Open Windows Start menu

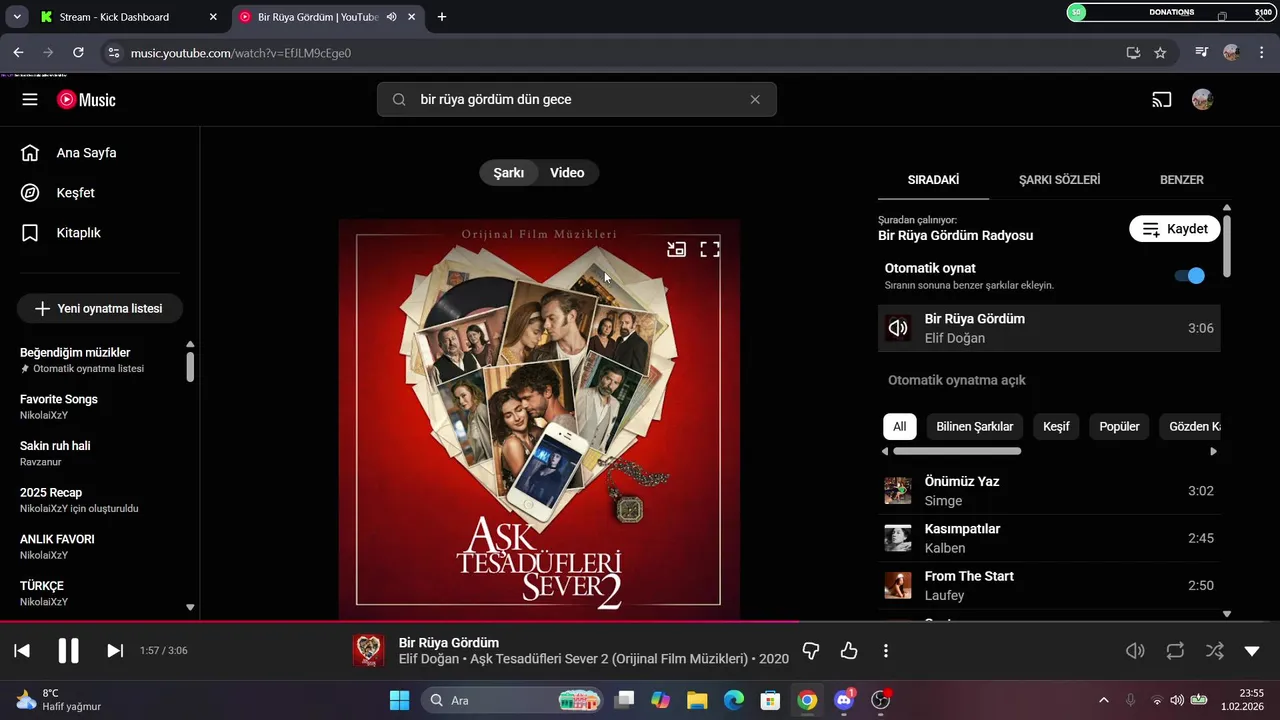pyautogui.click(x=399, y=700)
